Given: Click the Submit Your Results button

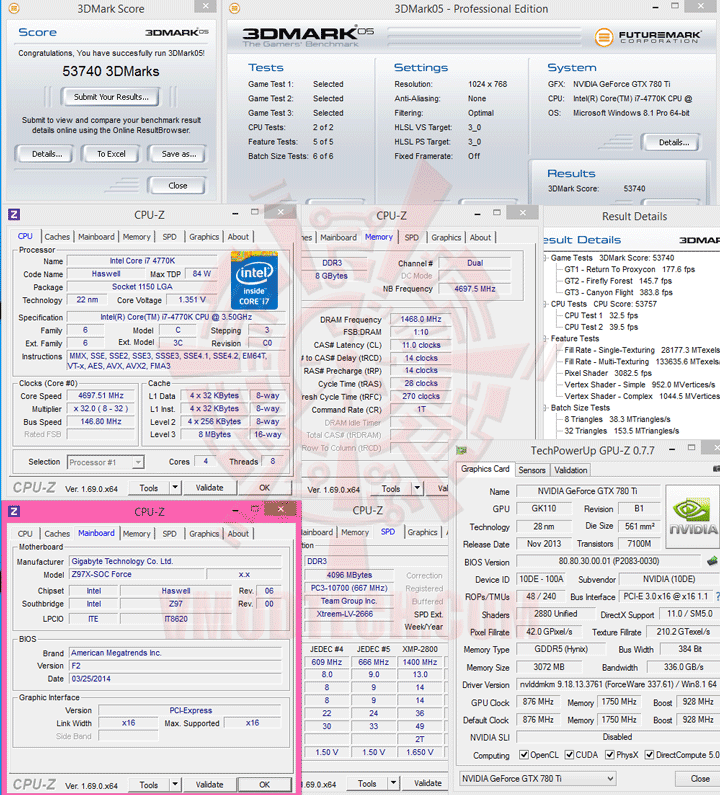Looking at the screenshot, I should pyautogui.click(x=111, y=97).
